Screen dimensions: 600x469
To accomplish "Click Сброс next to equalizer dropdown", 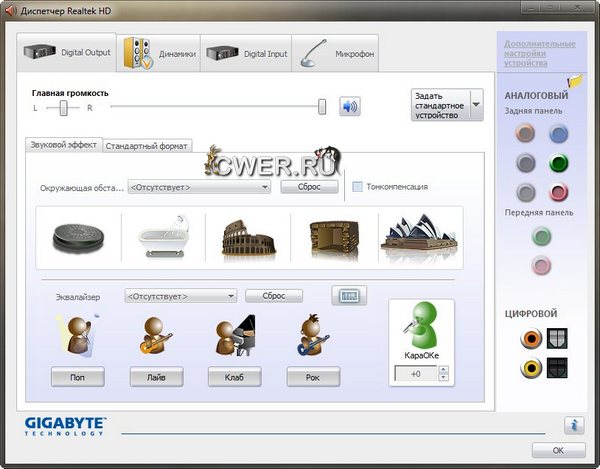I will pos(274,296).
